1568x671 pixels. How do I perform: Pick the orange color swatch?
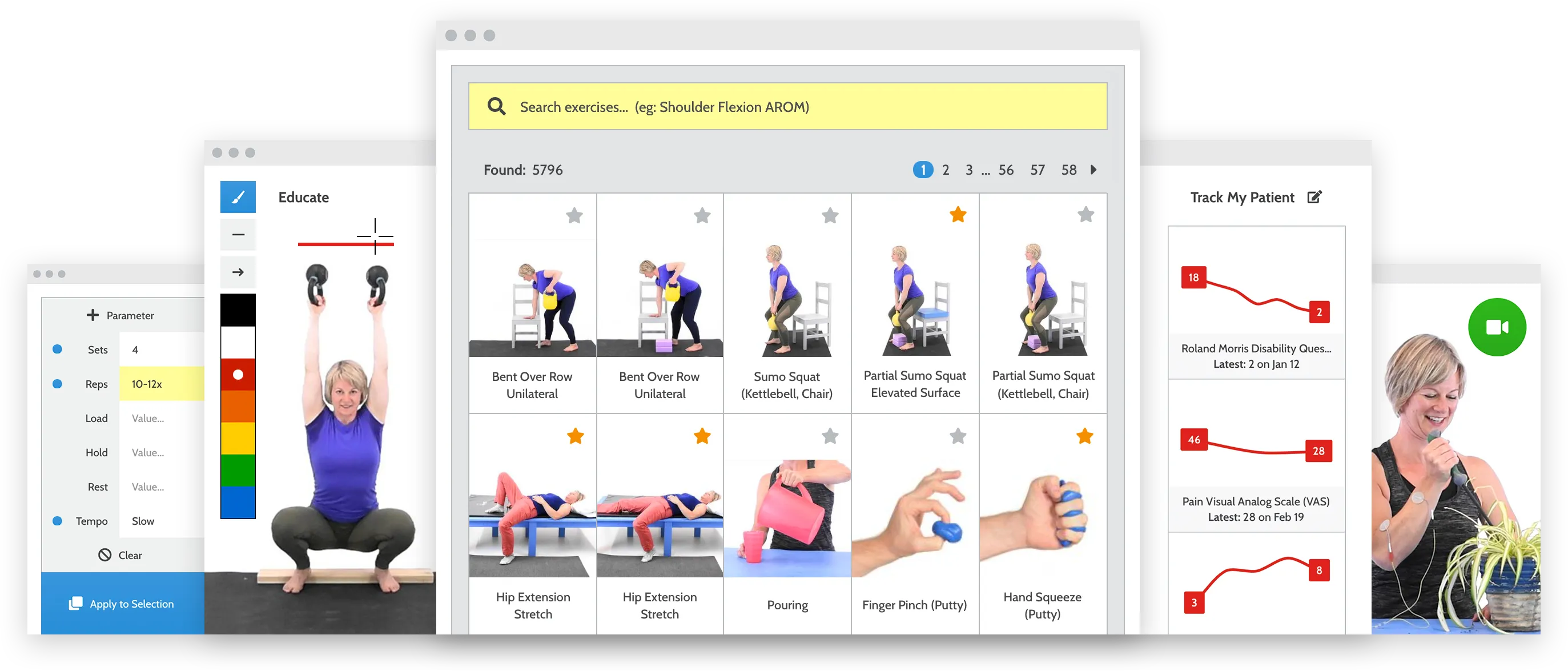coord(238,406)
